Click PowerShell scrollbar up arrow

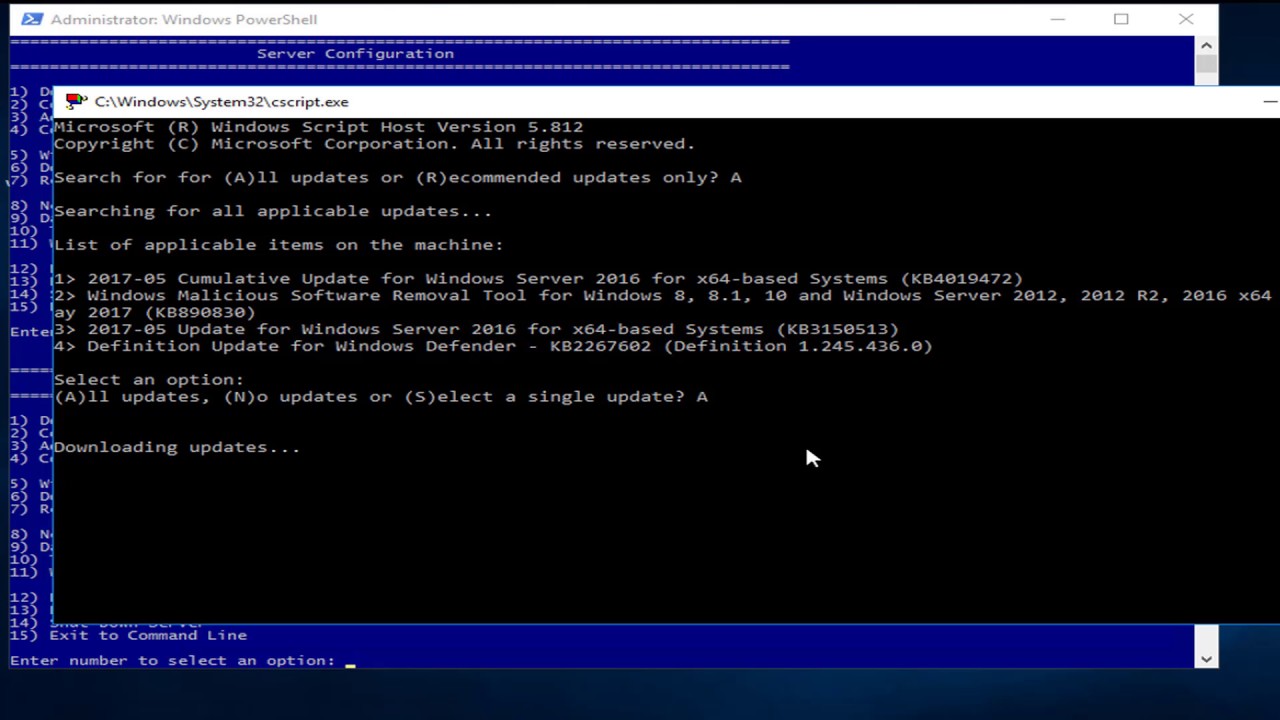(1206, 45)
